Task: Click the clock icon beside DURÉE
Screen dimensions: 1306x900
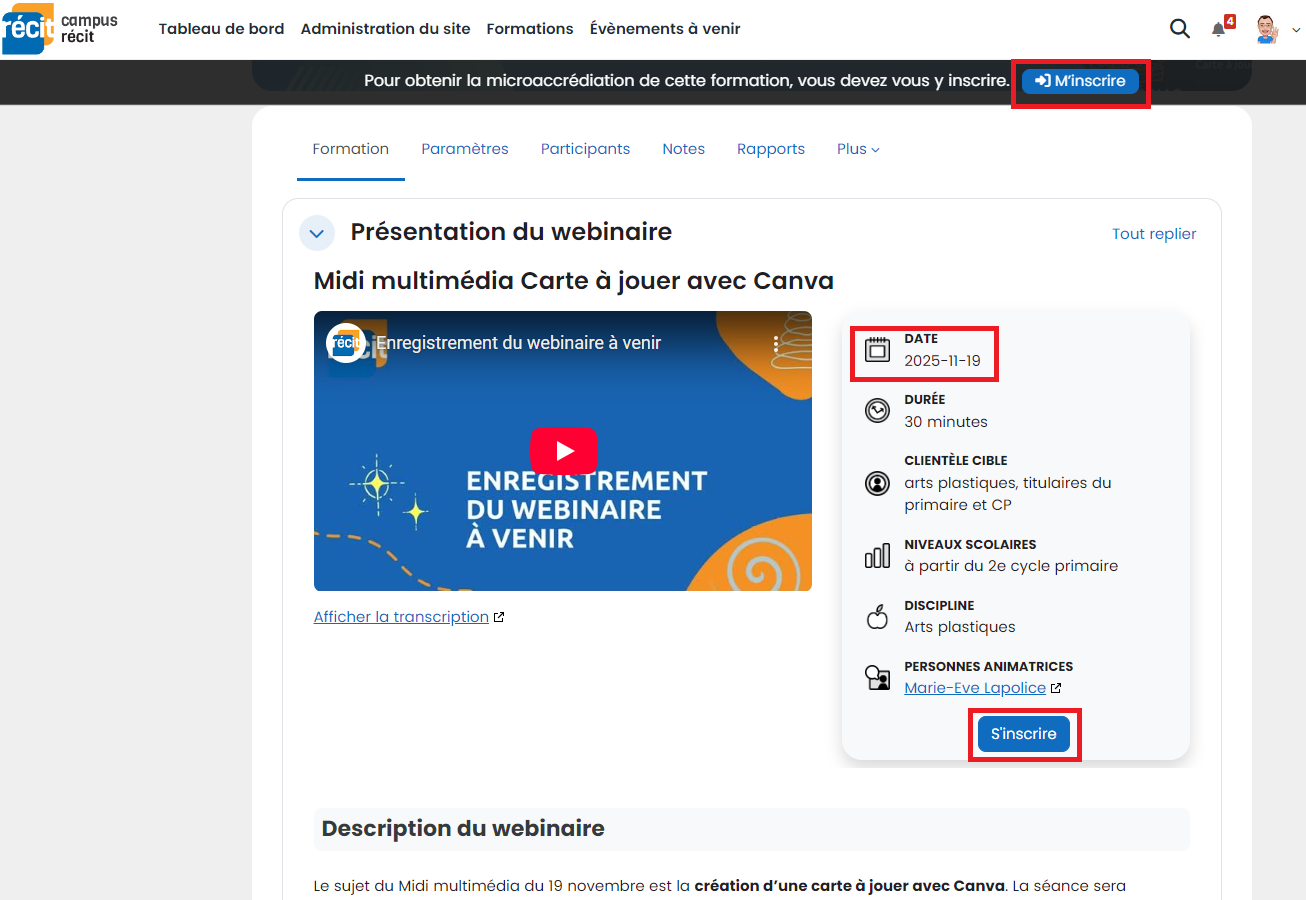Action: [x=877, y=410]
